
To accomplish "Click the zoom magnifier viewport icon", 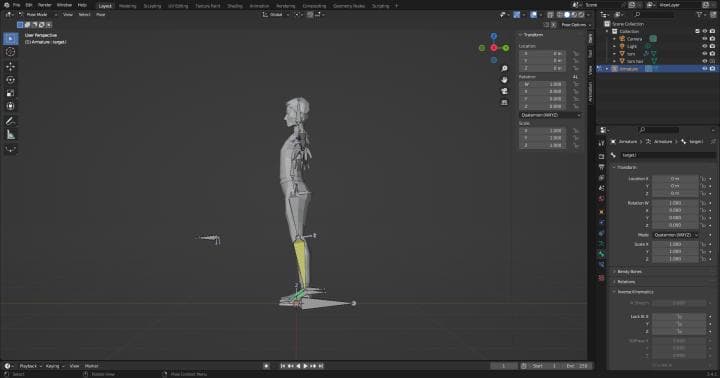I will [x=504, y=68].
